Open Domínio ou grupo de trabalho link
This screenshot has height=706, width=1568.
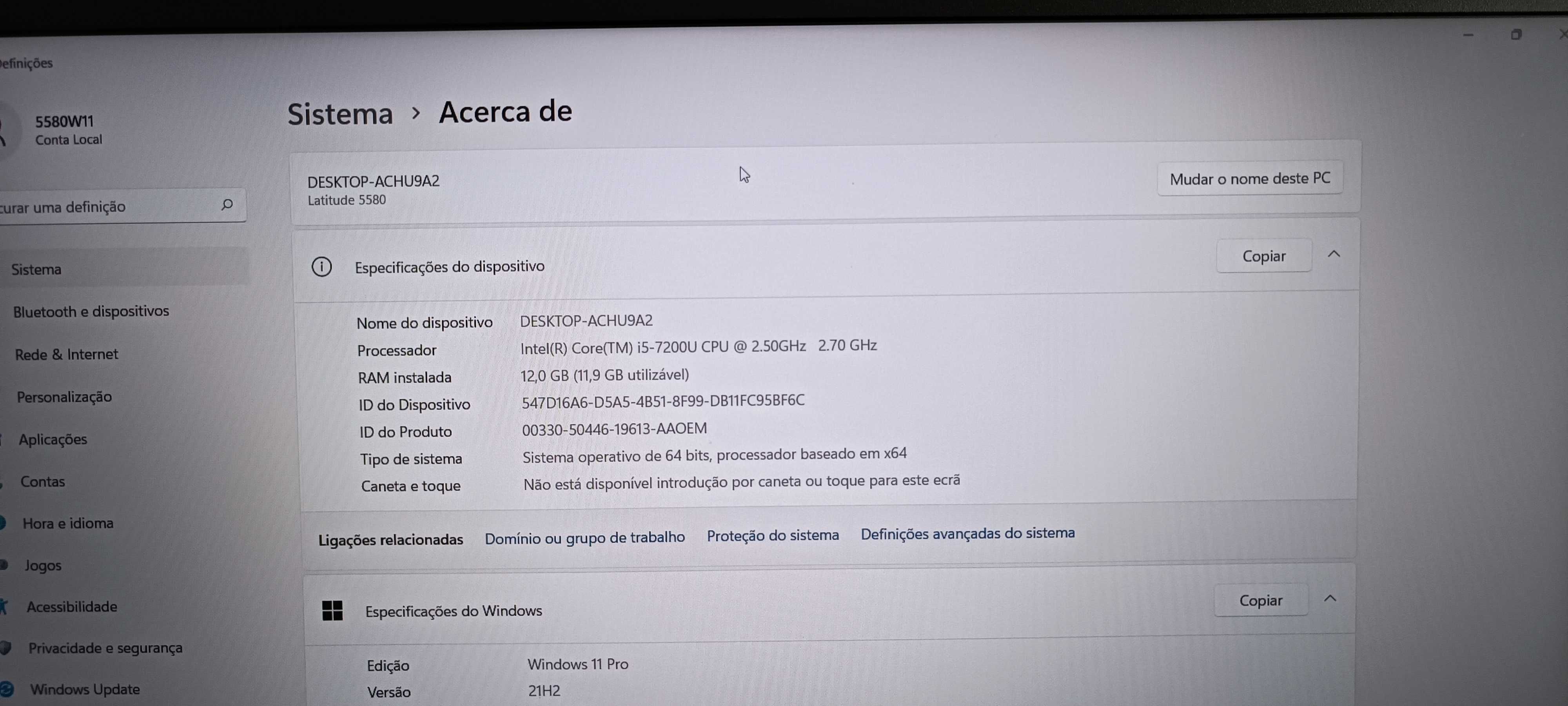584,537
